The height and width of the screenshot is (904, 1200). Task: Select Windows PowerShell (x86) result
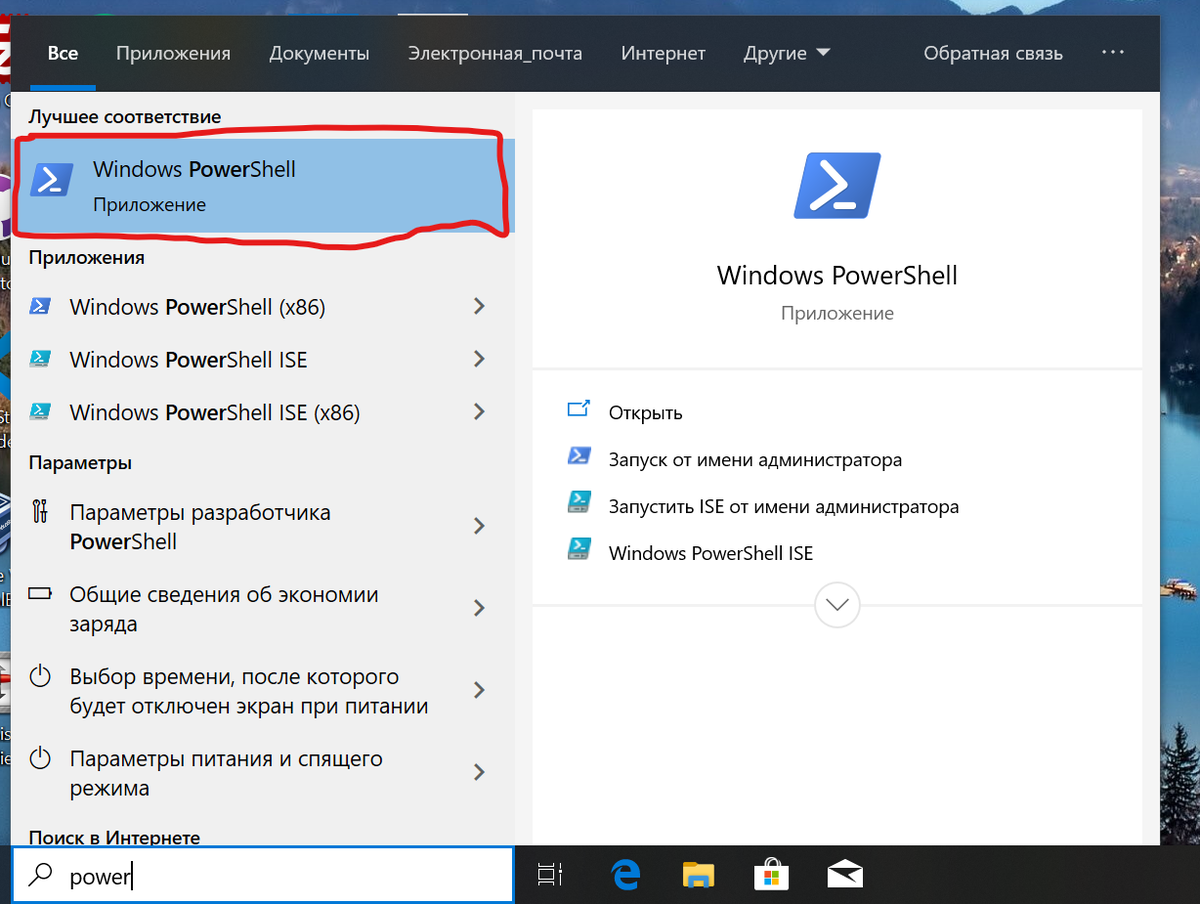pyautogui.click(x=264, y=307)
